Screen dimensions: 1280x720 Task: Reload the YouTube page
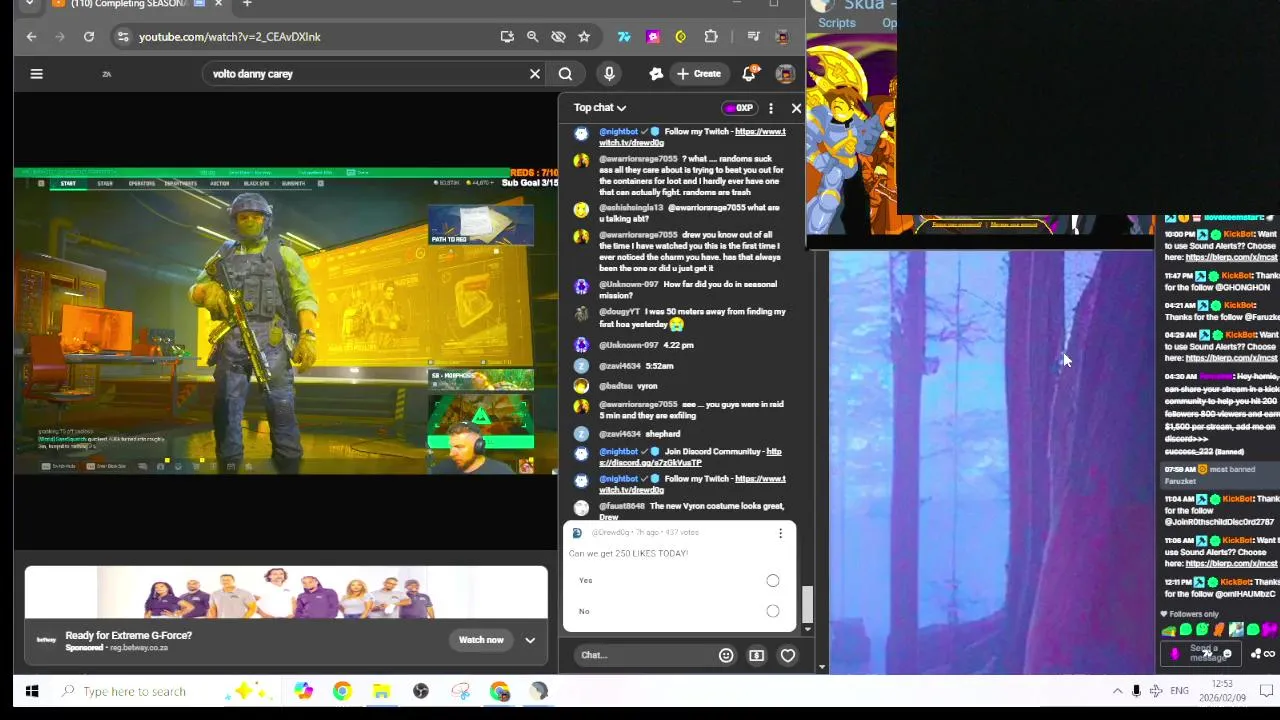coord(89,37)
